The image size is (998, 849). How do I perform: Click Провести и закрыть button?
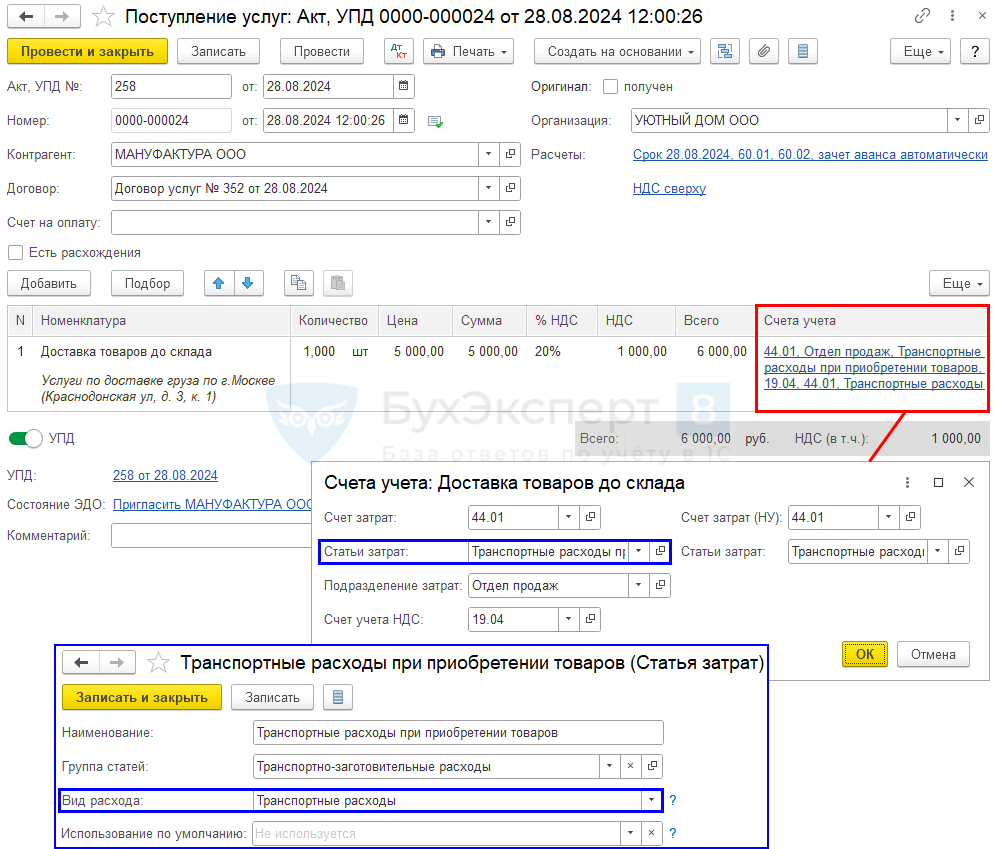pos(87,52)
